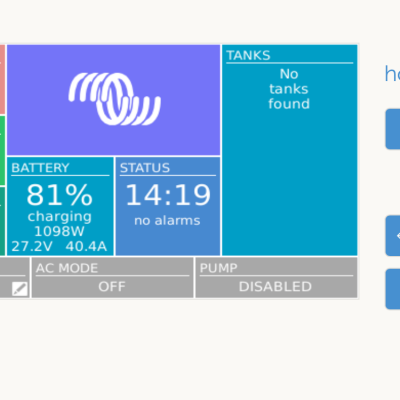Click the PUMP label header
This screenshot has height=400, width=400.
click(x=219, y=268)
